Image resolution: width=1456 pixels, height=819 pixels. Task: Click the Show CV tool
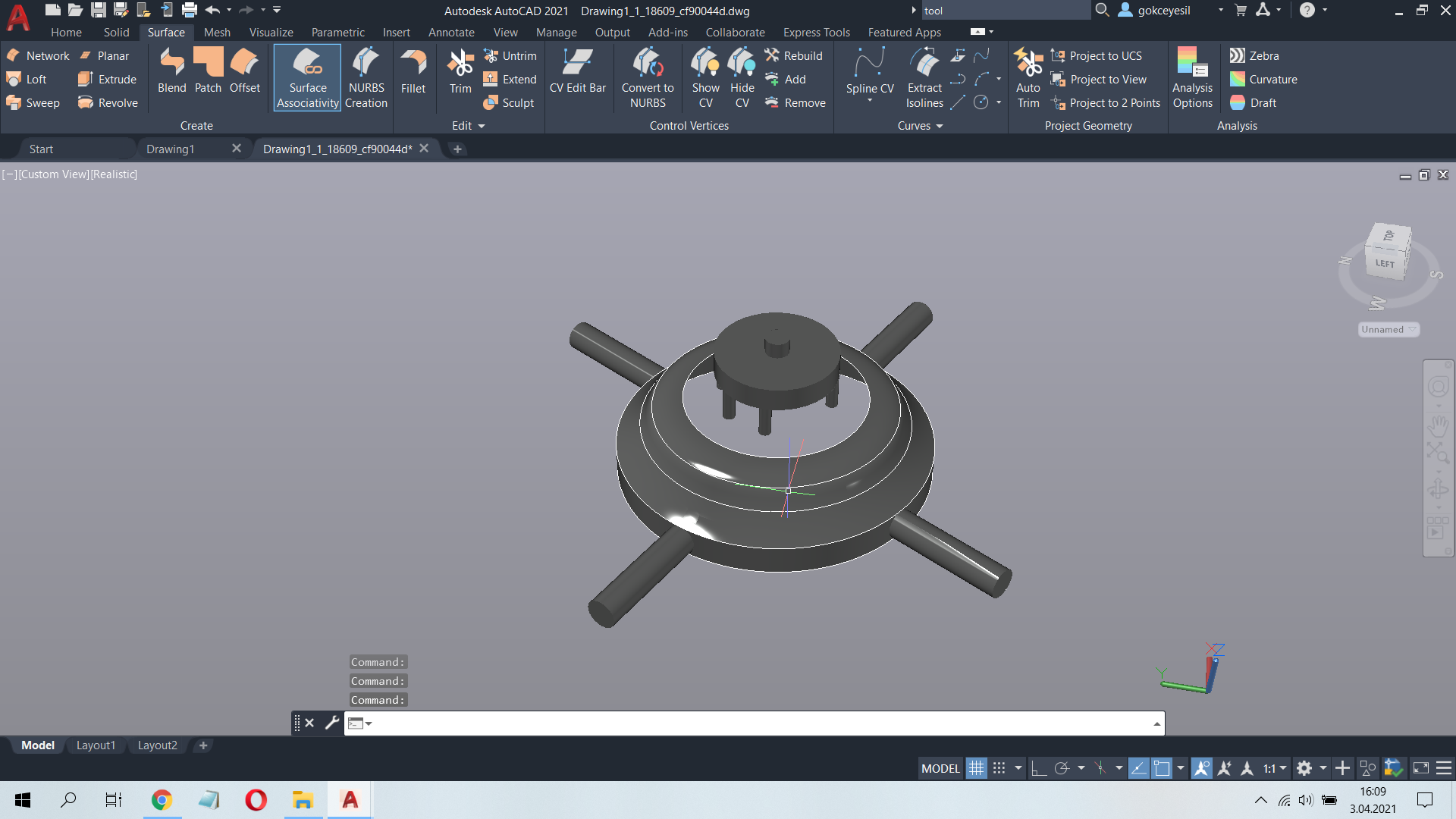click(705, 78)
